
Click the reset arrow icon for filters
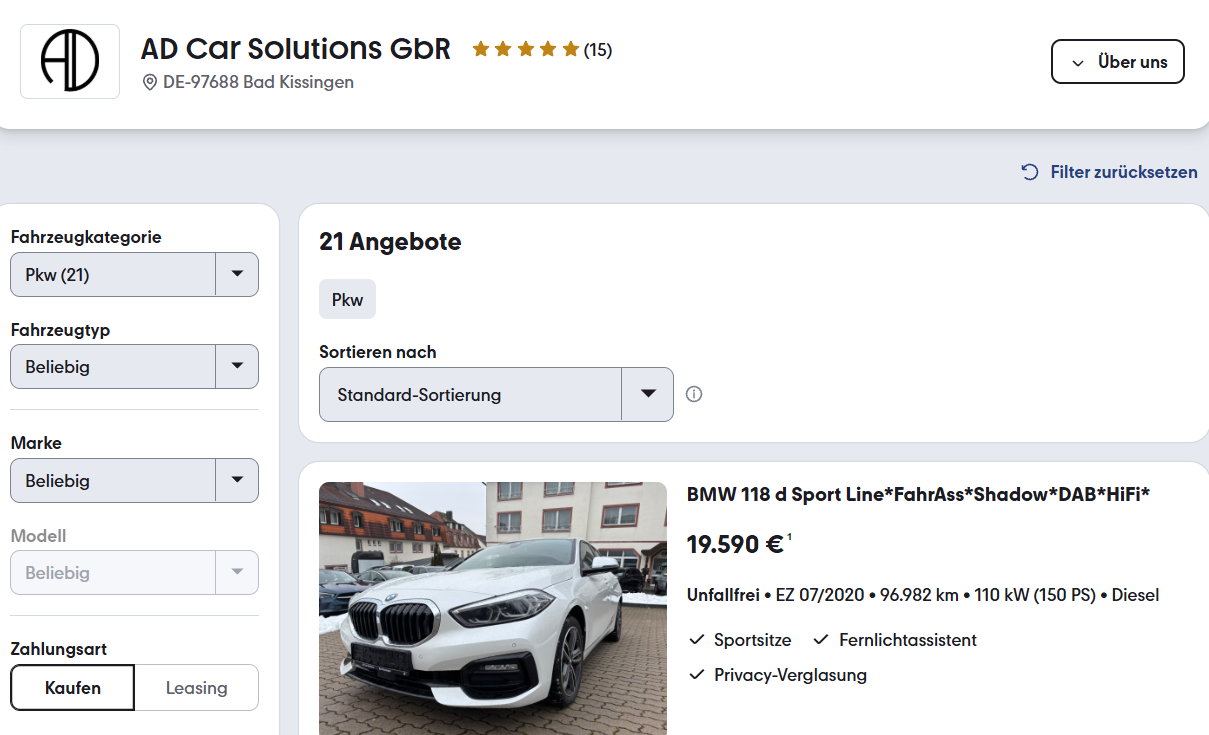click(1030, 172)
